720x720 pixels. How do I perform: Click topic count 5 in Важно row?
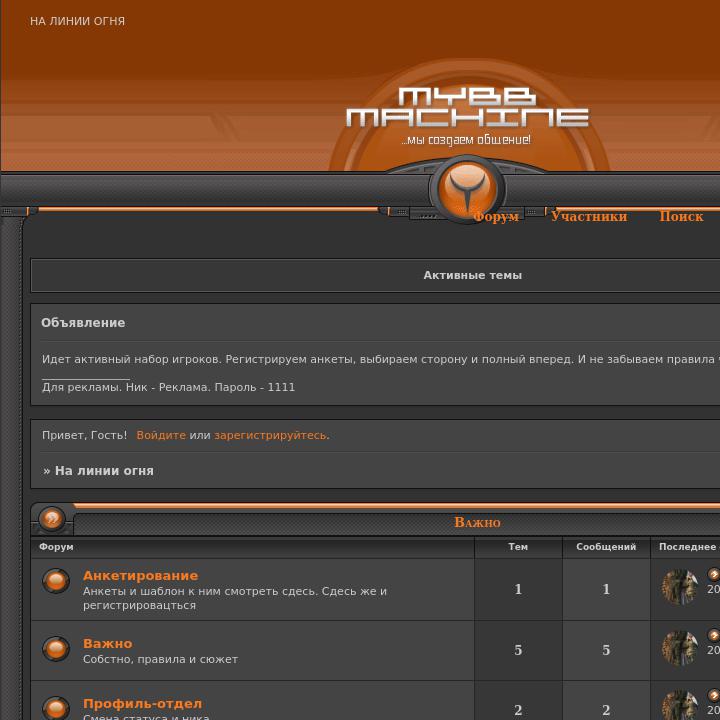tap(518, 650)
